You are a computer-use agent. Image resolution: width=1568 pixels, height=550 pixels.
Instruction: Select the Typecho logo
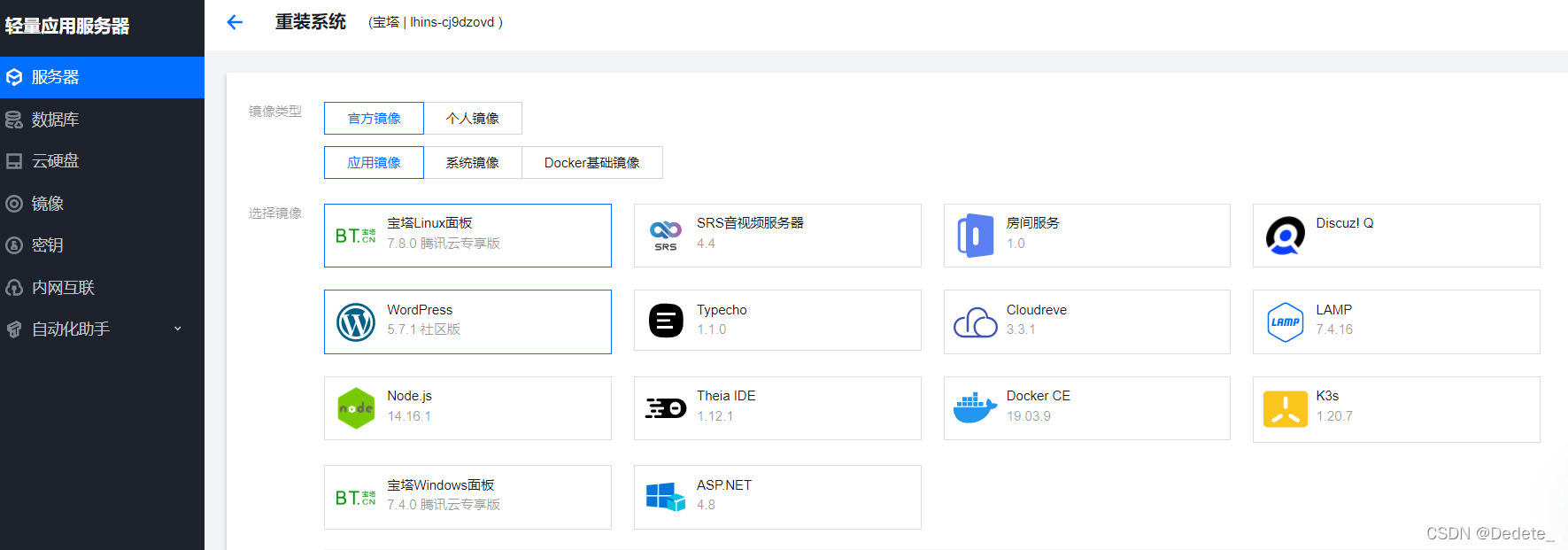pos(666,321)
